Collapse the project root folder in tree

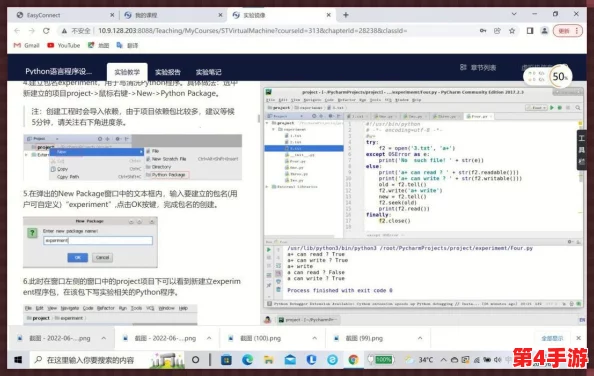(x=267, y=123)
